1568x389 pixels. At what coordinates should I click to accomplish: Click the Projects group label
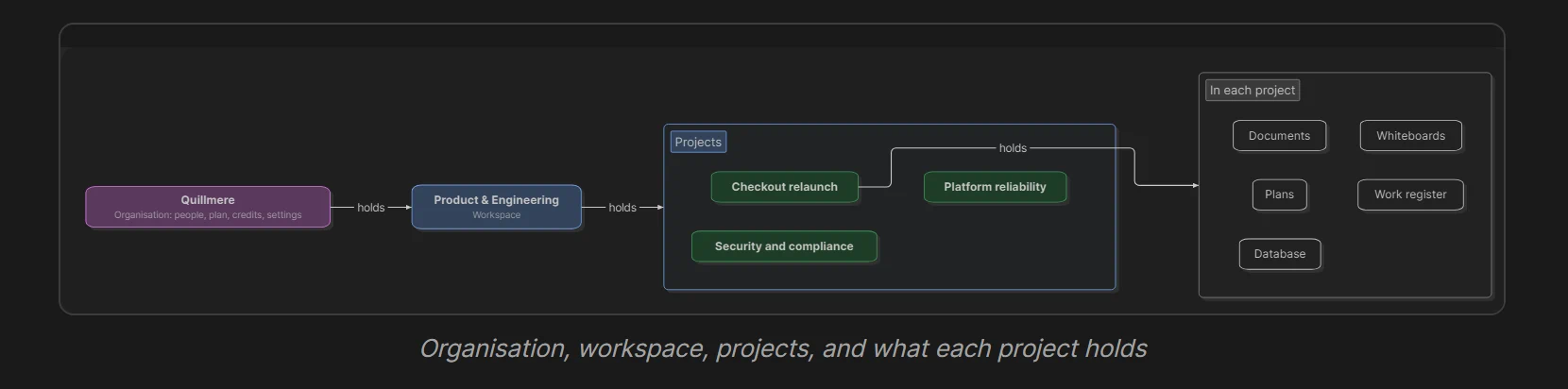pyautogui.click(x=698, y=142)
